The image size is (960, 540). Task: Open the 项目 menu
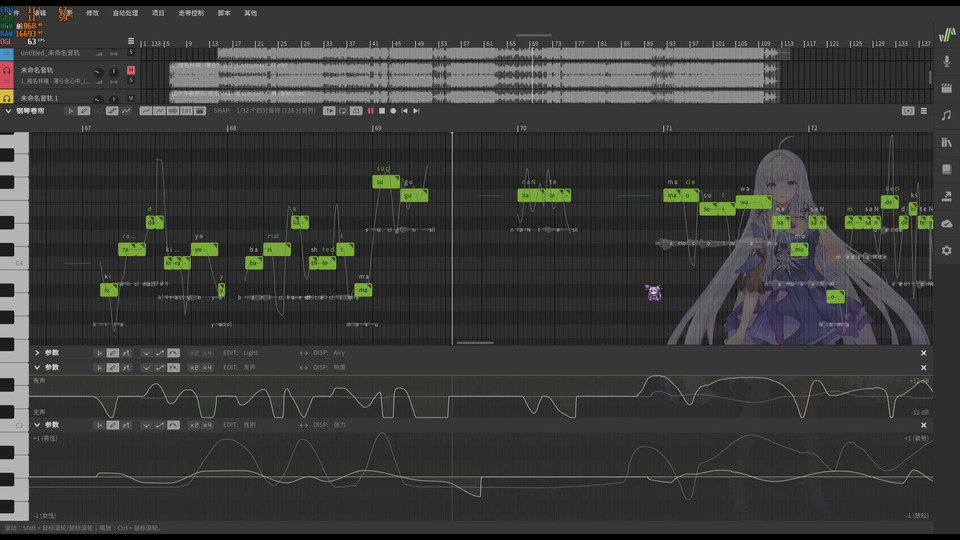[x=158, y=13]
